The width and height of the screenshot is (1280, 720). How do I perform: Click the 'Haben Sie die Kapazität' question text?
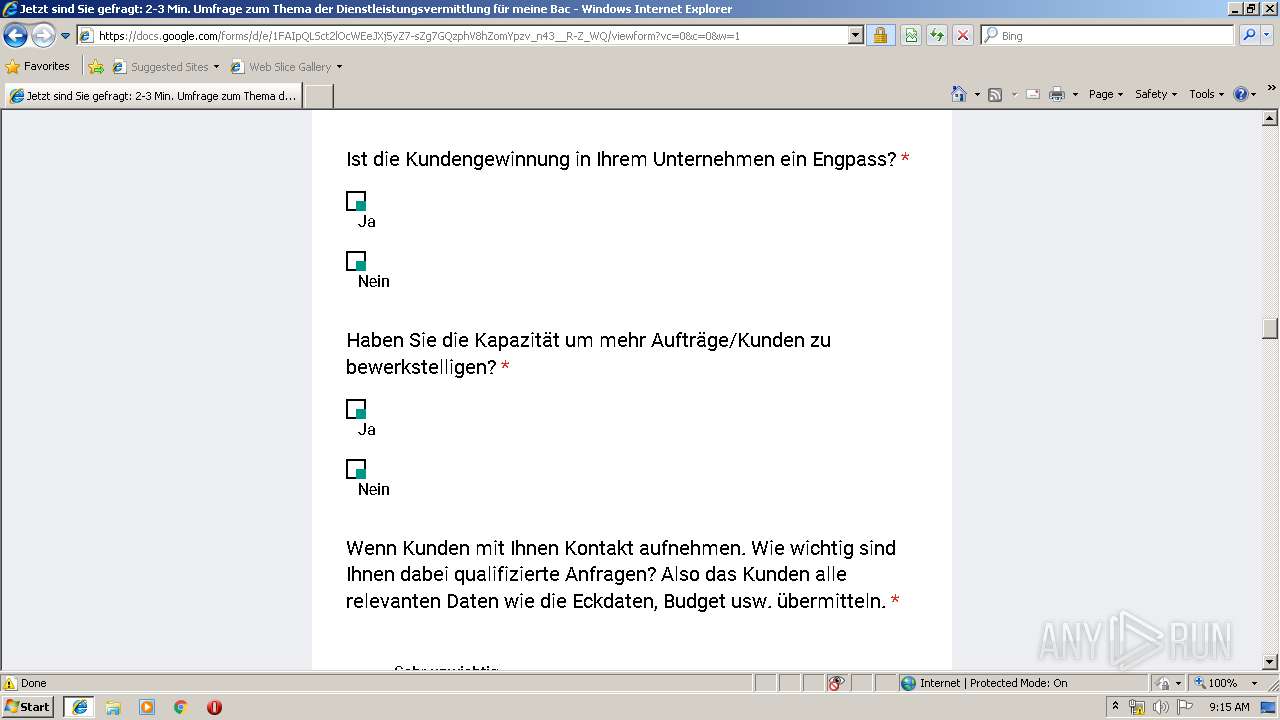pos(588,354)
